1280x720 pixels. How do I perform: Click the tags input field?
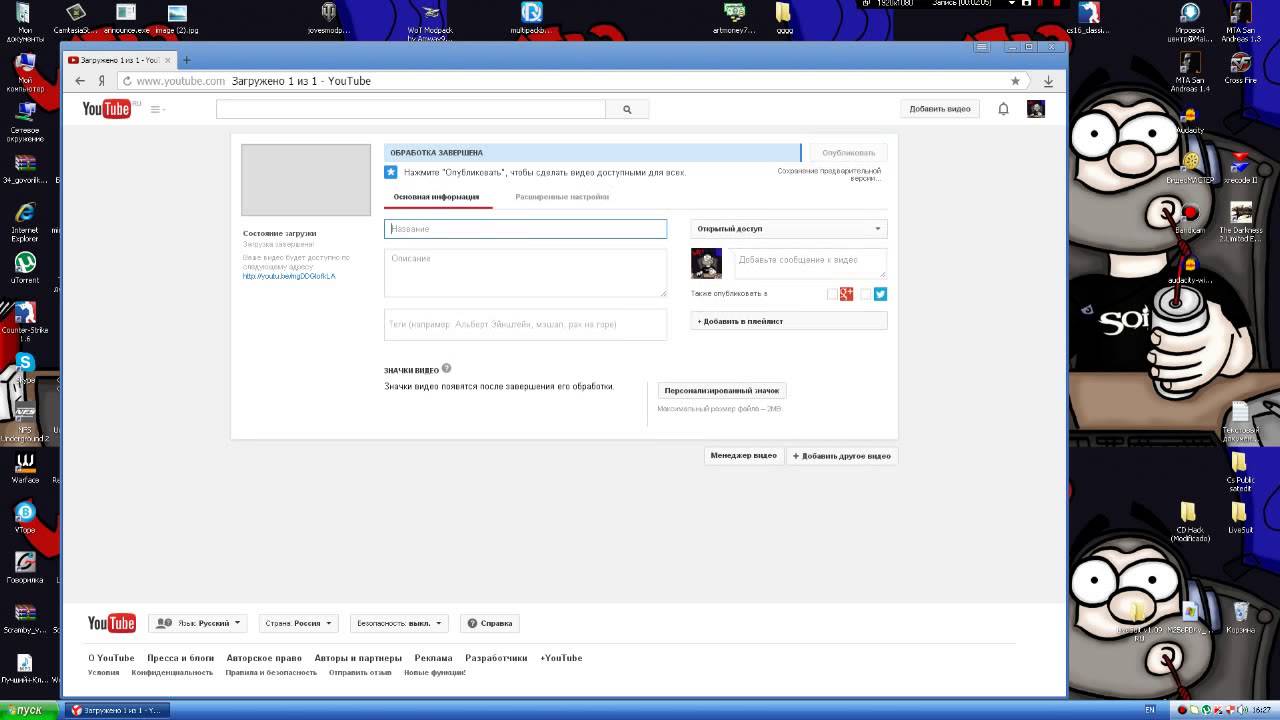pos(525,324)
